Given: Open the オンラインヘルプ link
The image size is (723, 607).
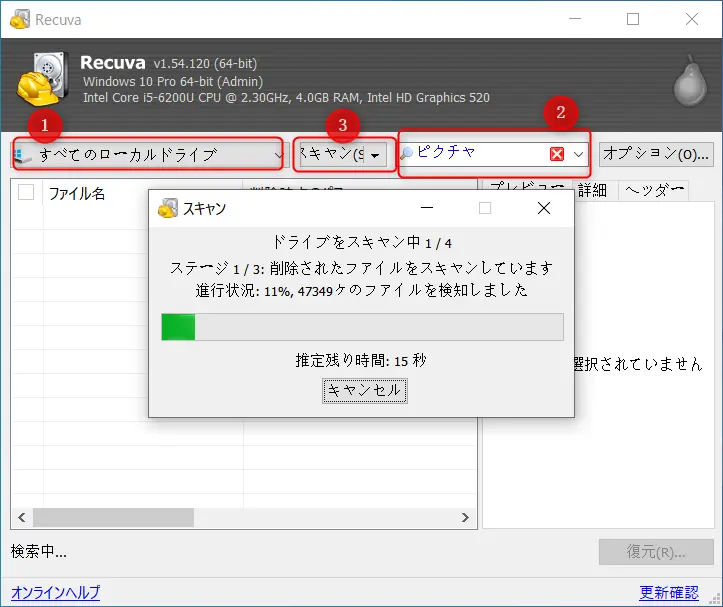Looking at the screenshot, I should (x=55, y=592).
